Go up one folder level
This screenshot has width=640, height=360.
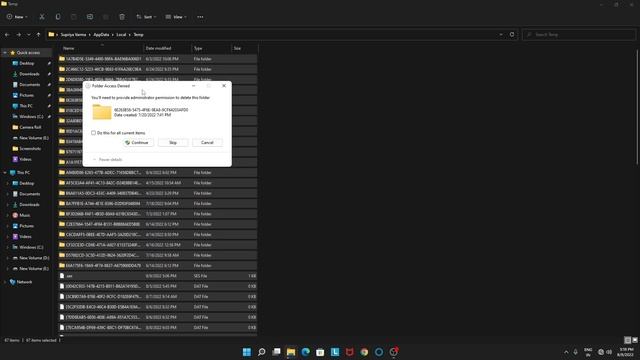(x=38, y=35)
